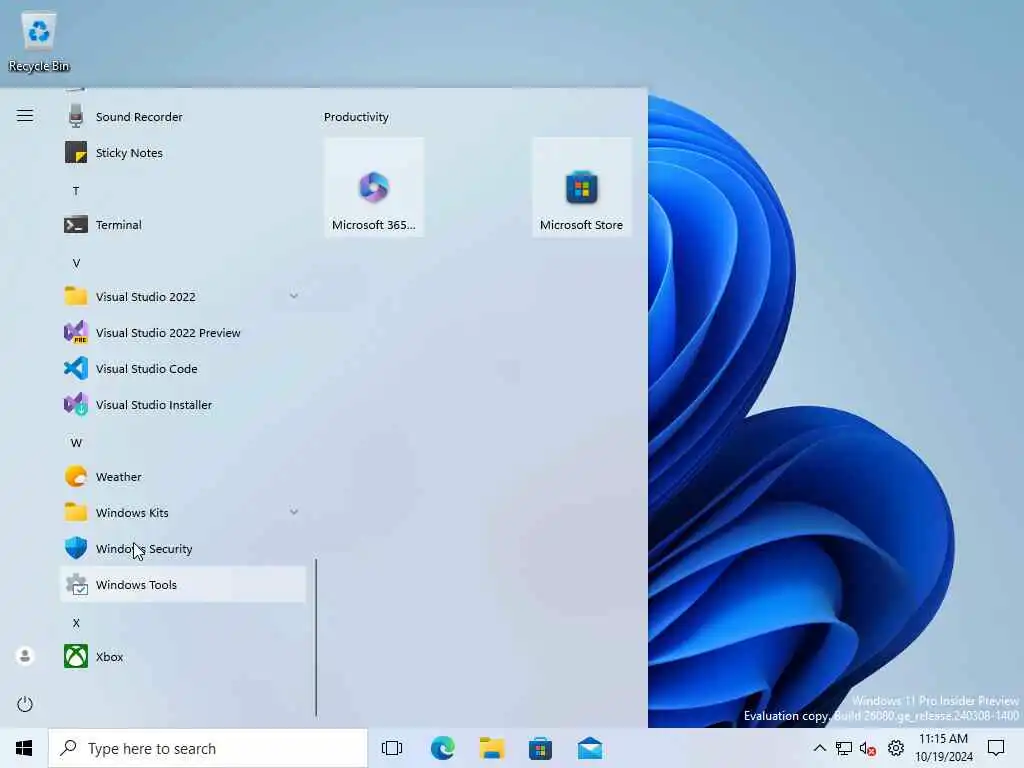Click the app list scrollbar
This screenshot has height=768, width=1024.
[x=316, y=637]
